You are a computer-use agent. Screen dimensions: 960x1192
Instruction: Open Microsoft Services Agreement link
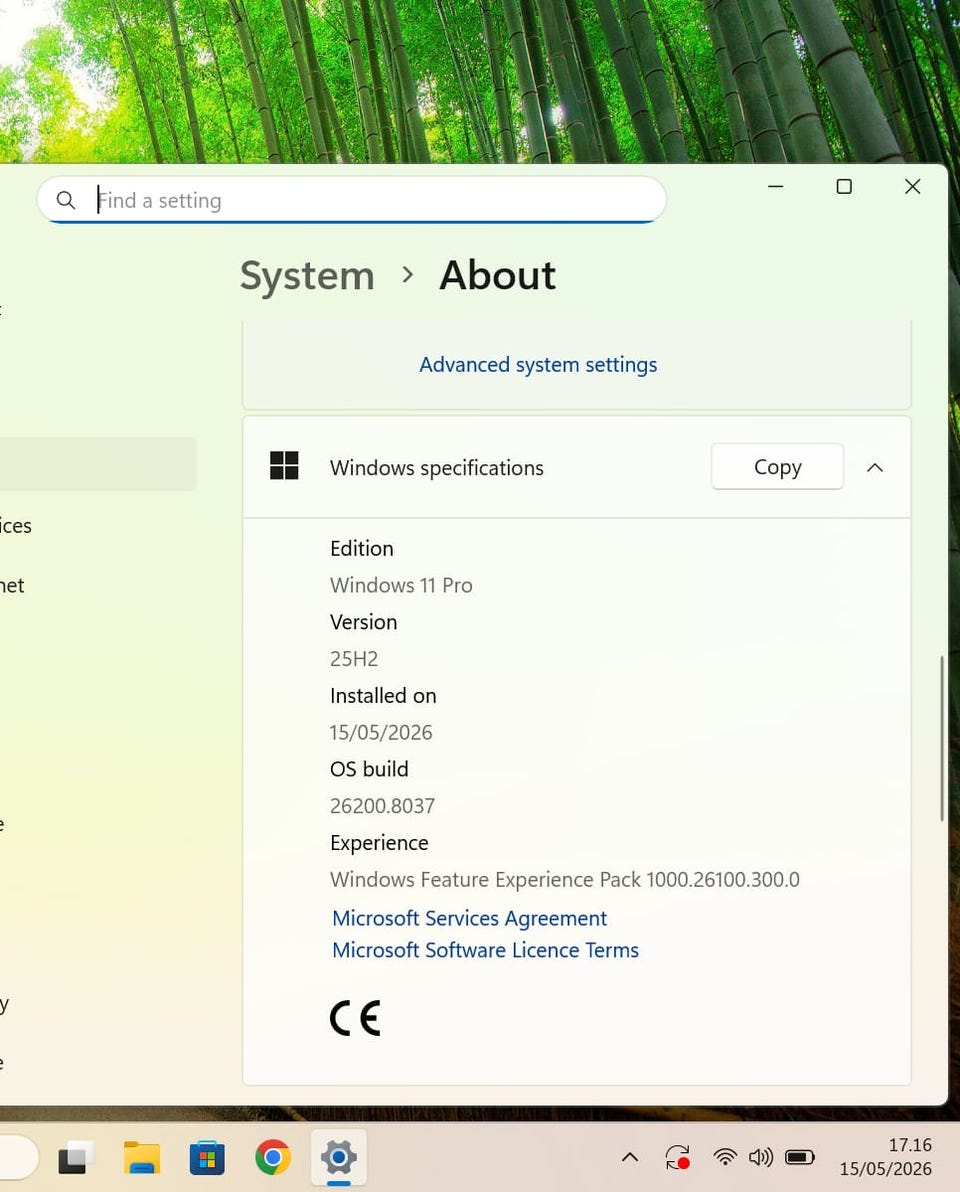(x=470, y=918)
